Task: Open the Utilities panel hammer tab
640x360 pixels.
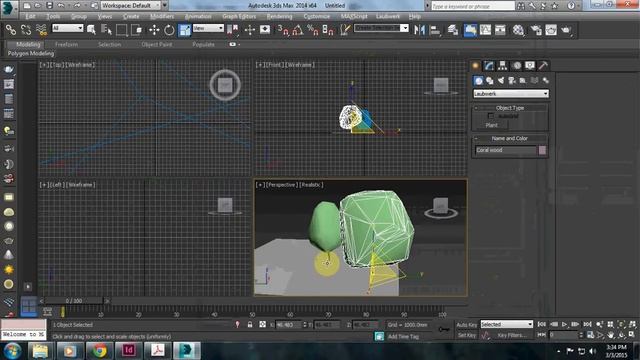Action: [543, 66]
